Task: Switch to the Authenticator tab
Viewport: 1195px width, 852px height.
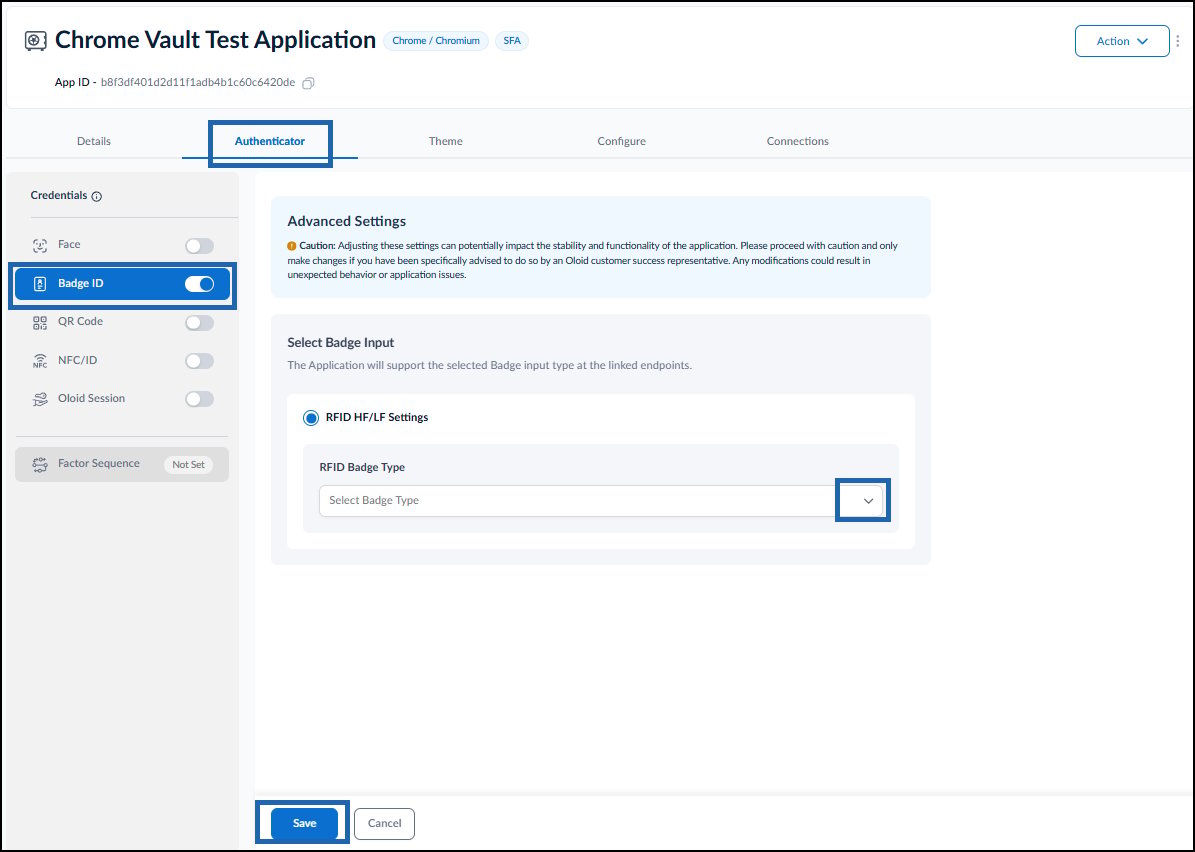Action: [270, 141]
